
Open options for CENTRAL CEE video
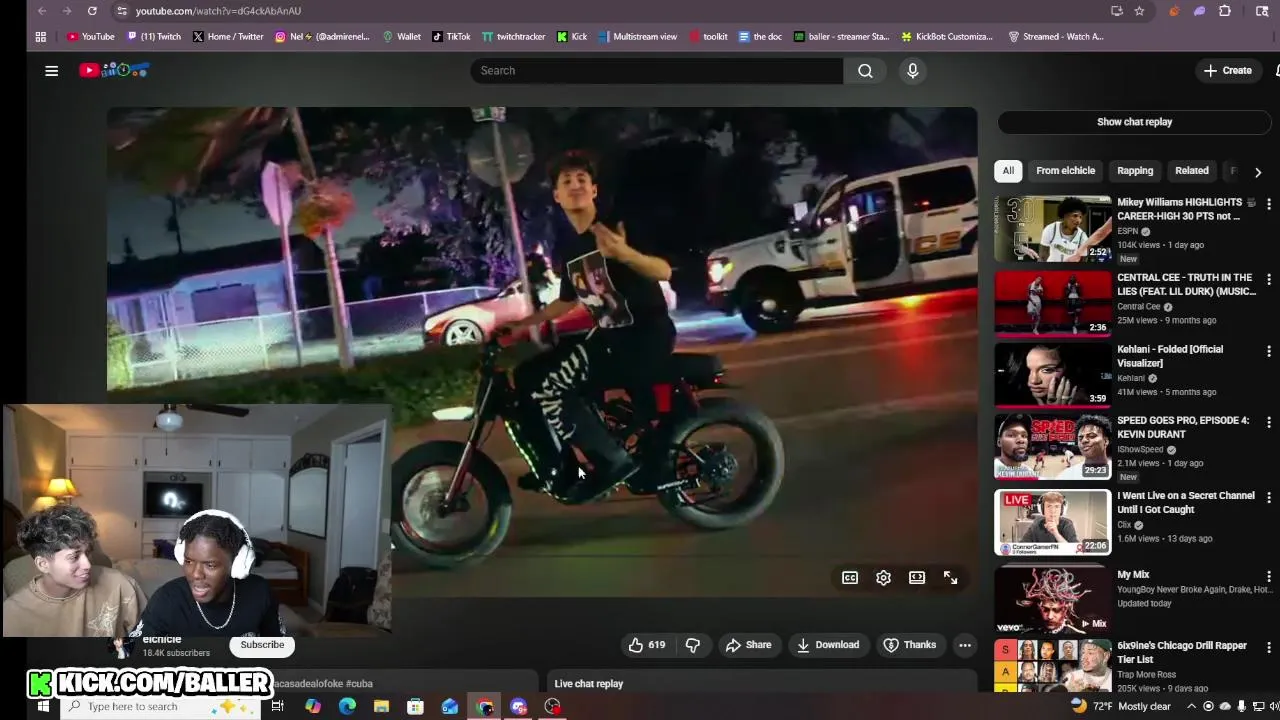click(x=1269, y=279)
